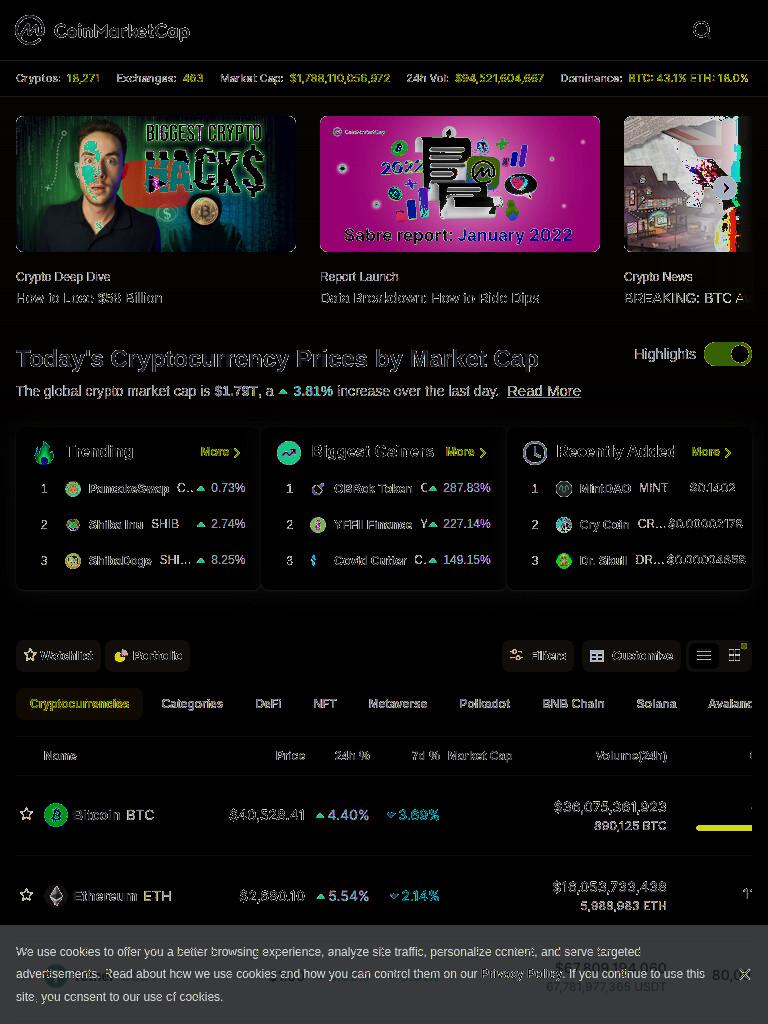
Task: Sort by the Name column header
Action: [x=60, y=756]
